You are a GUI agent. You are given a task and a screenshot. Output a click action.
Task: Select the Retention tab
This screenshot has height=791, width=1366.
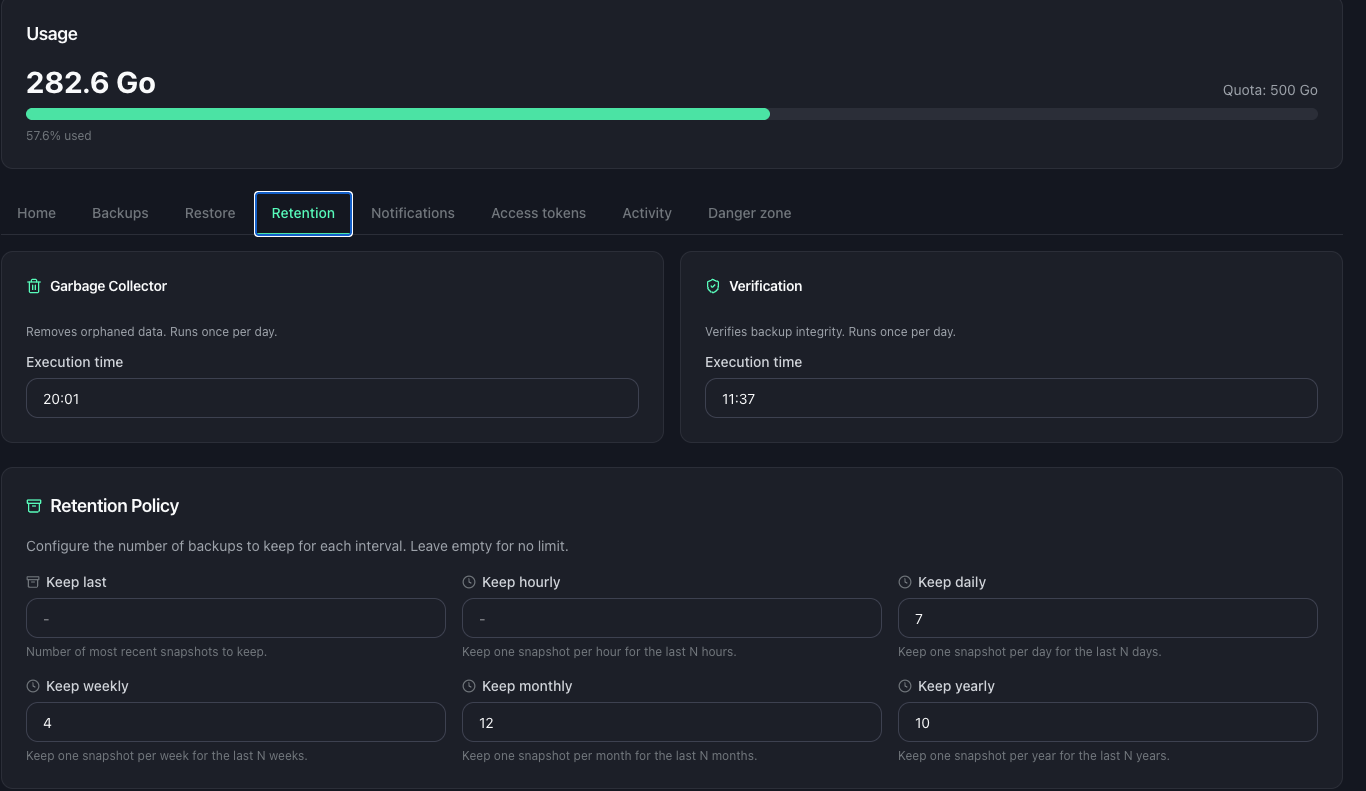tap(303, 213)
